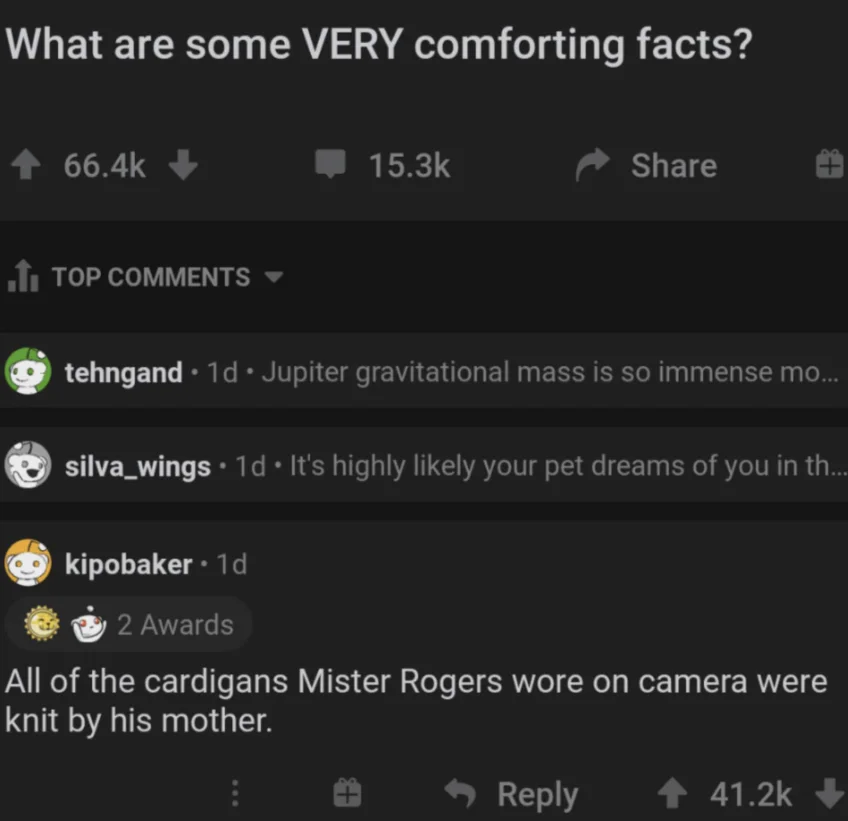Open kipobaker's comment options menu

[x=236, y=794]
